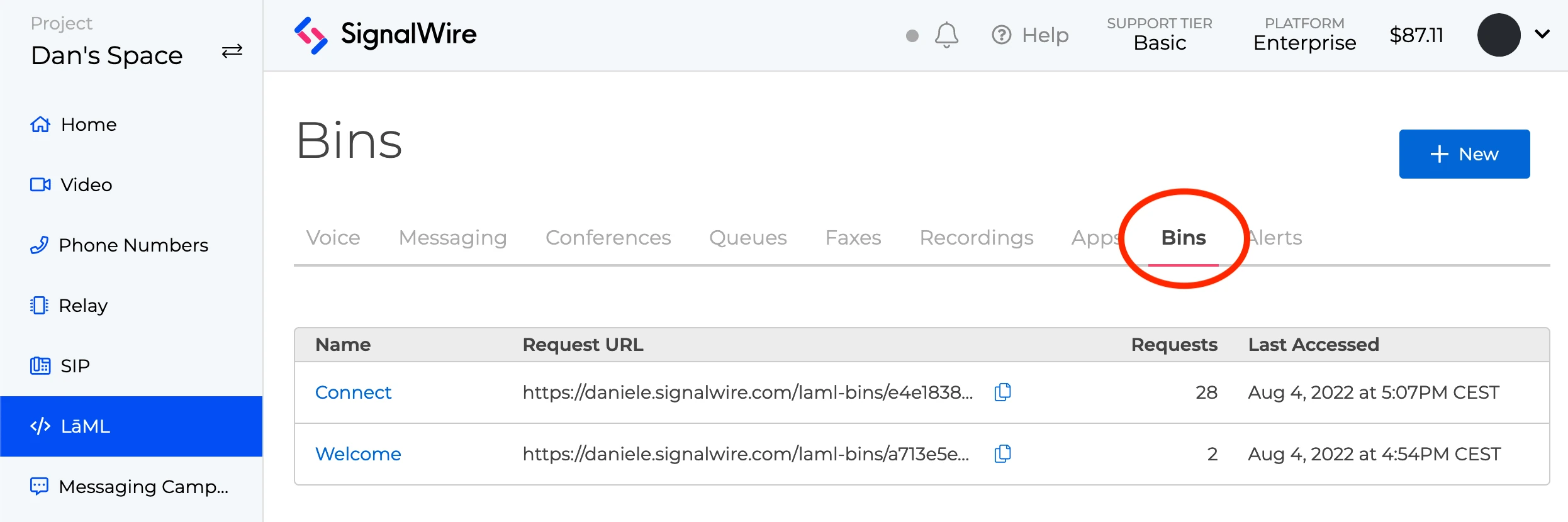Open Relay in the sidebar
The height and width of the screenshot is (522, 1568).
tap(132, 306)
